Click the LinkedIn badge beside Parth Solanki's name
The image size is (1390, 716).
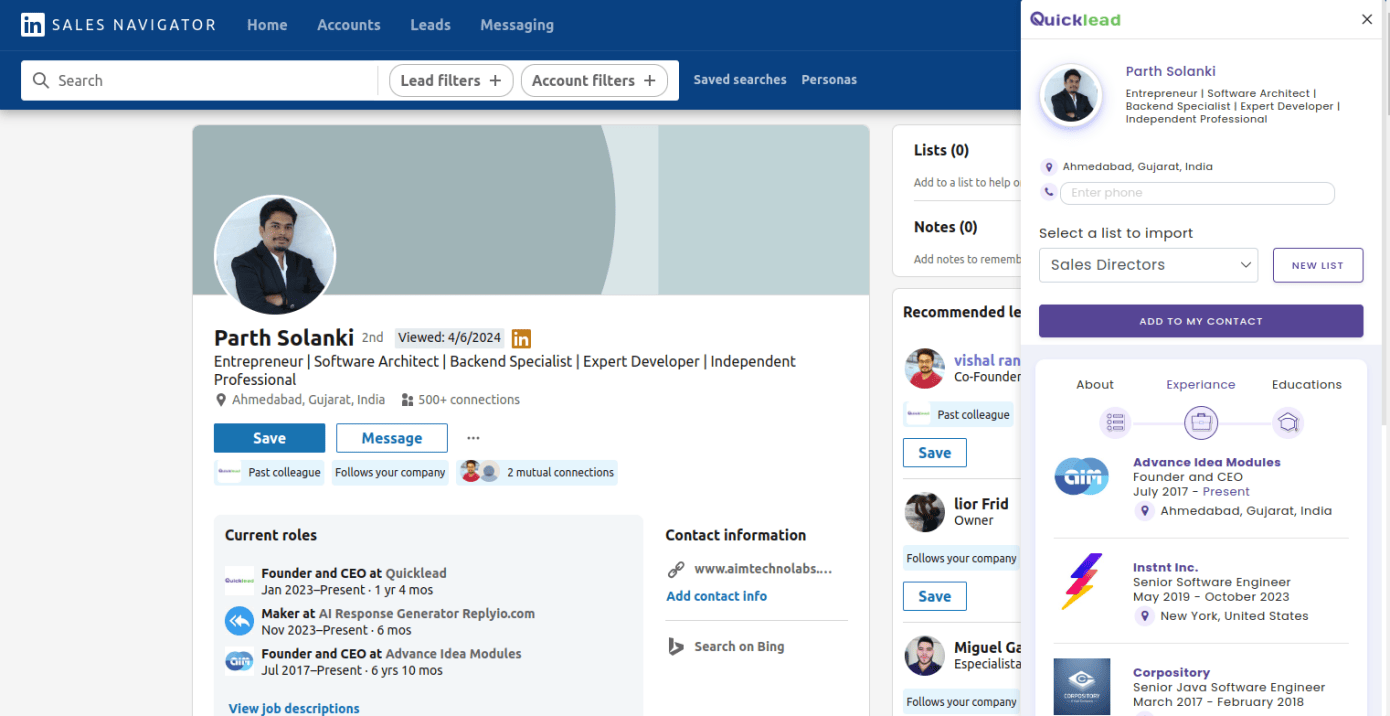coord(521,339)
